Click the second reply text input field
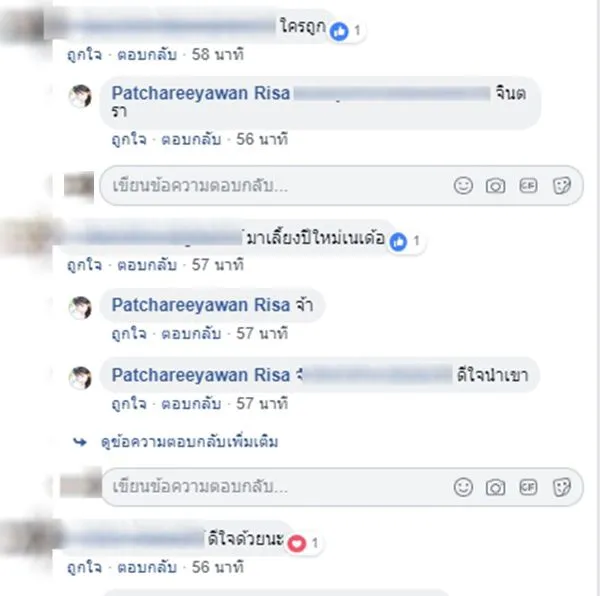This screenshot has height=596, width=600. (341, 487)
